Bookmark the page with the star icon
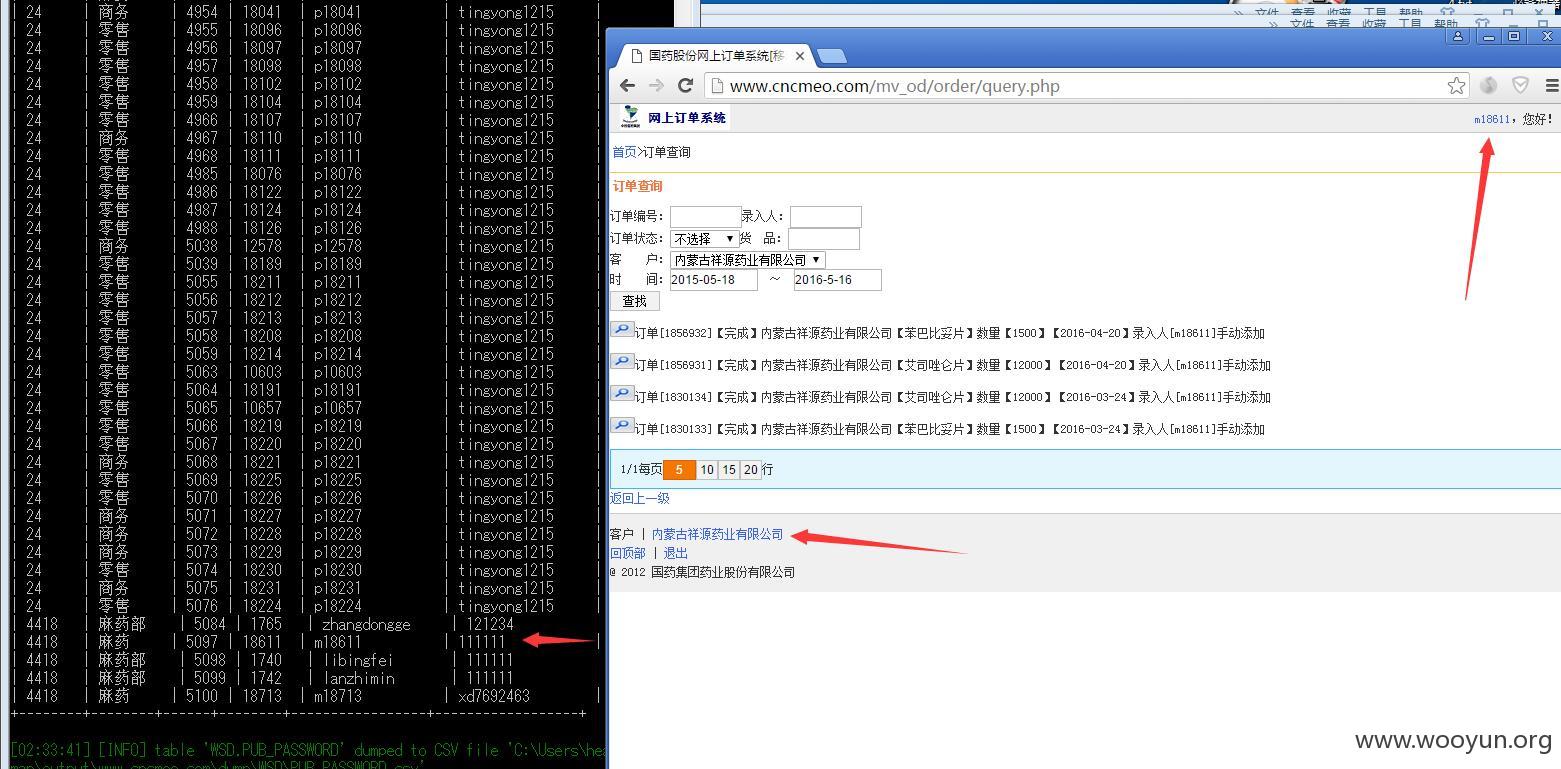 [x=1456, y=86]
